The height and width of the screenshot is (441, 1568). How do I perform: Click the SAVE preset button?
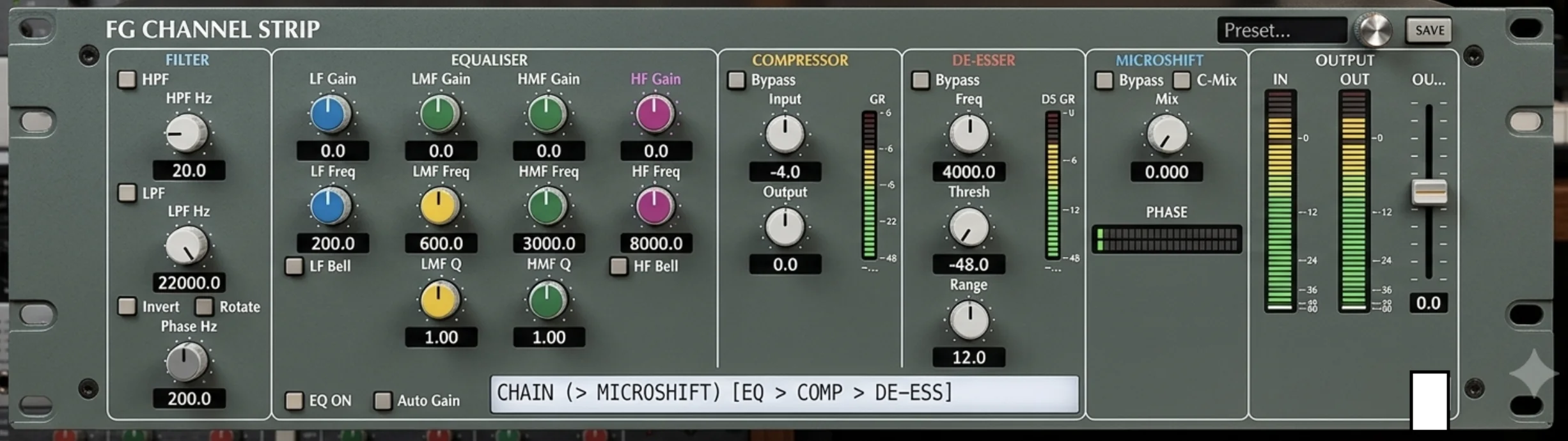[1429, 30]
